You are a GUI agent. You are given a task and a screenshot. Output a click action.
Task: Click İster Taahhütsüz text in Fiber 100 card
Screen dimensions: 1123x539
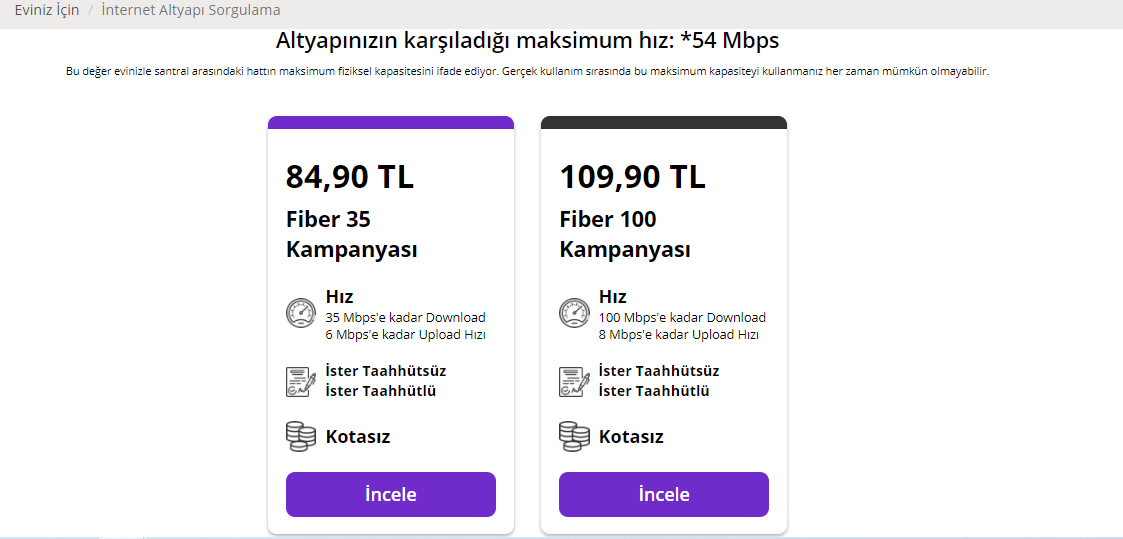[x=659, y=371]
